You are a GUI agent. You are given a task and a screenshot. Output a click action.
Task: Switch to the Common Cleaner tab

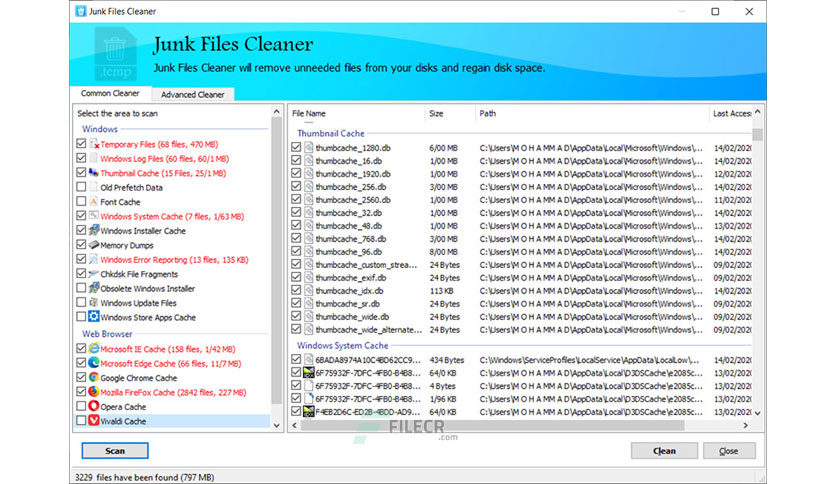coord(110,93)
